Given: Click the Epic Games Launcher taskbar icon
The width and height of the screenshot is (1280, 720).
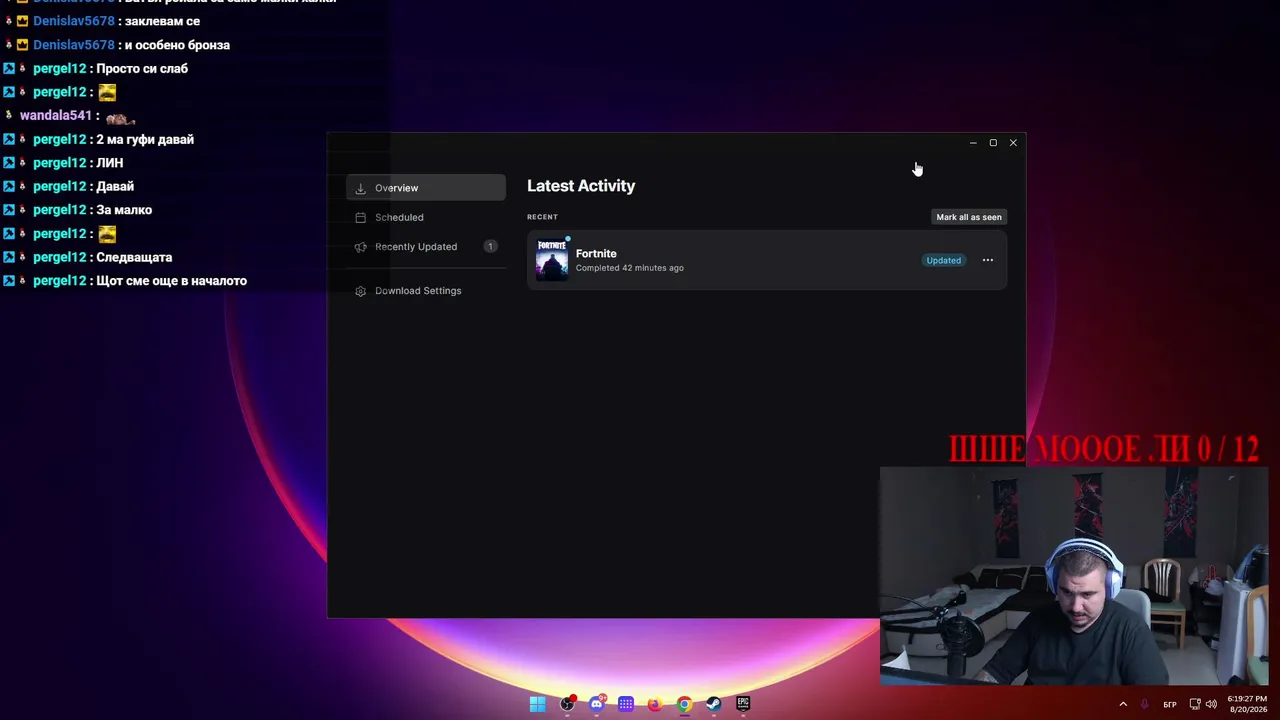Looking at the screenshot, I should point(743,704).
